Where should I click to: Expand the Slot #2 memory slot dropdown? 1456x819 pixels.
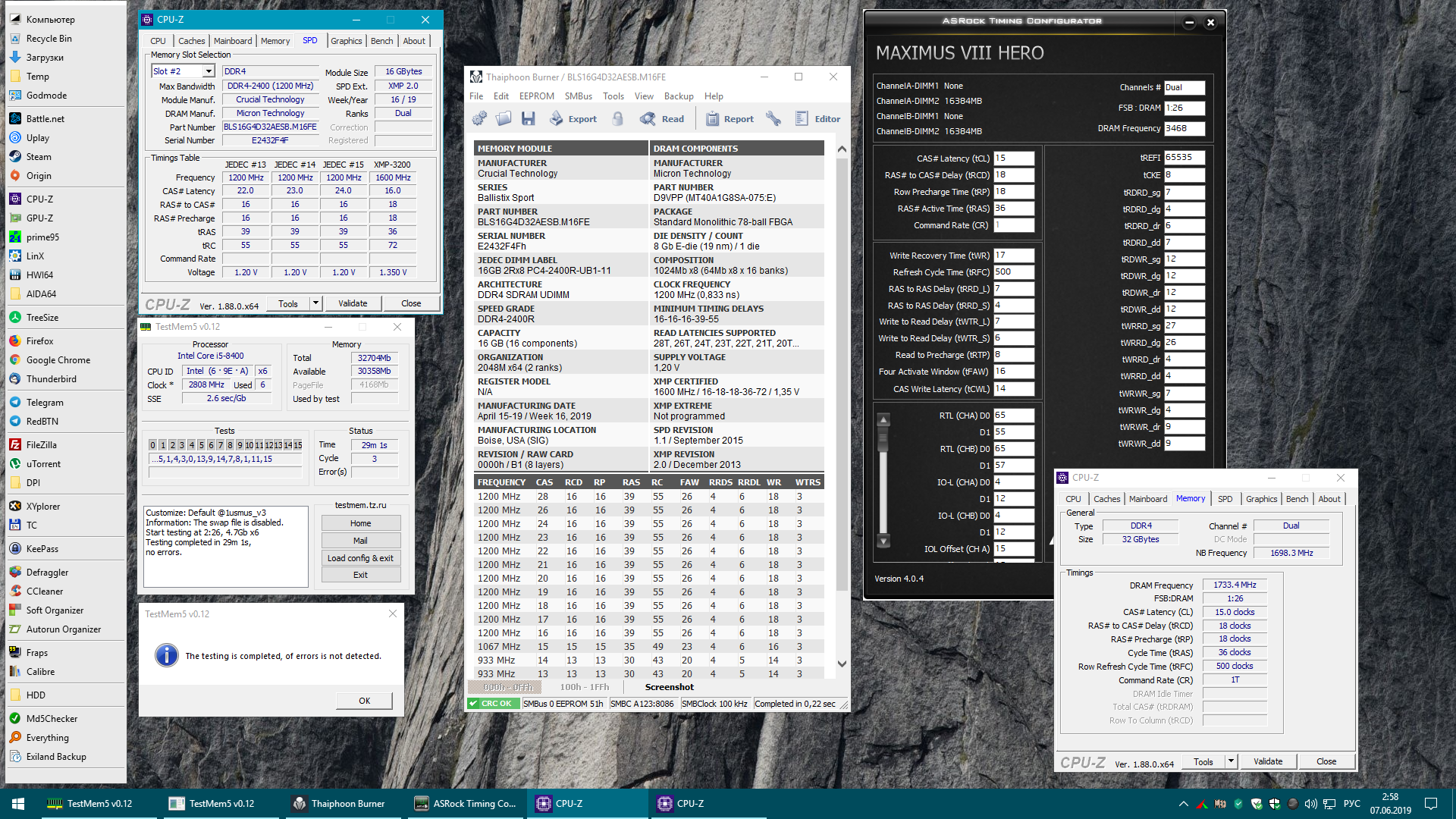click(x=209, y=71)
